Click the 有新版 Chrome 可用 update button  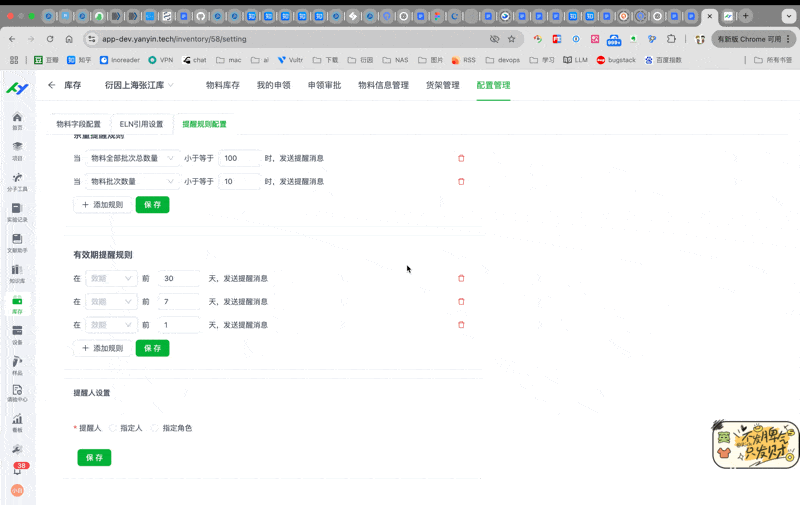tap(752, 39)
